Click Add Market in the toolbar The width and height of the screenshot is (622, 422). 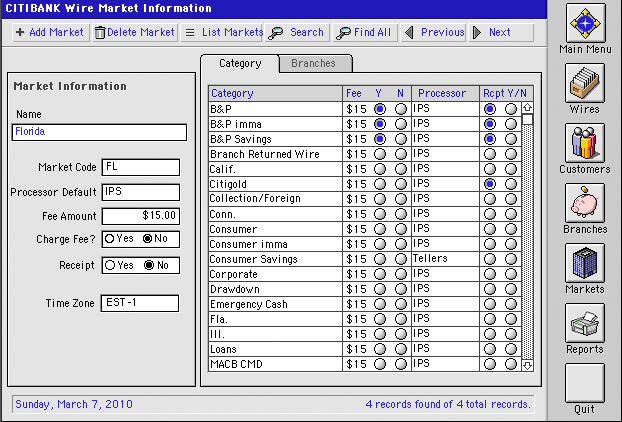(51, 33)
